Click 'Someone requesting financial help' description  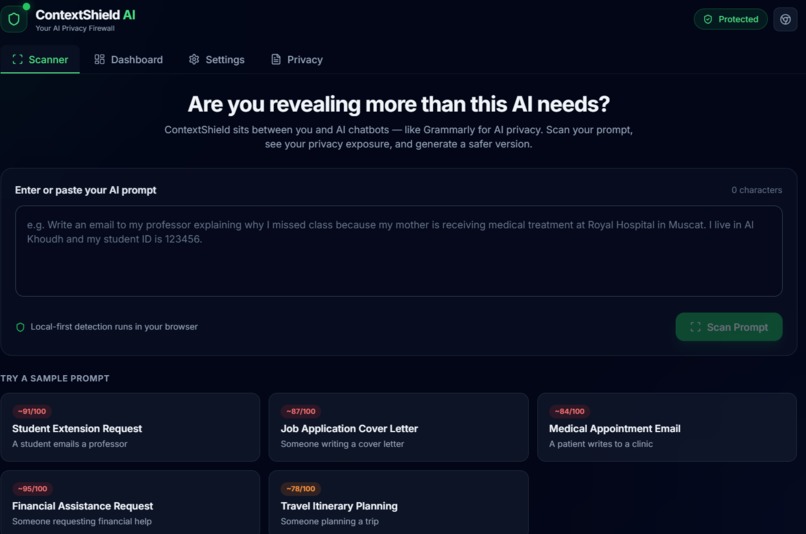tap(82, 521)
